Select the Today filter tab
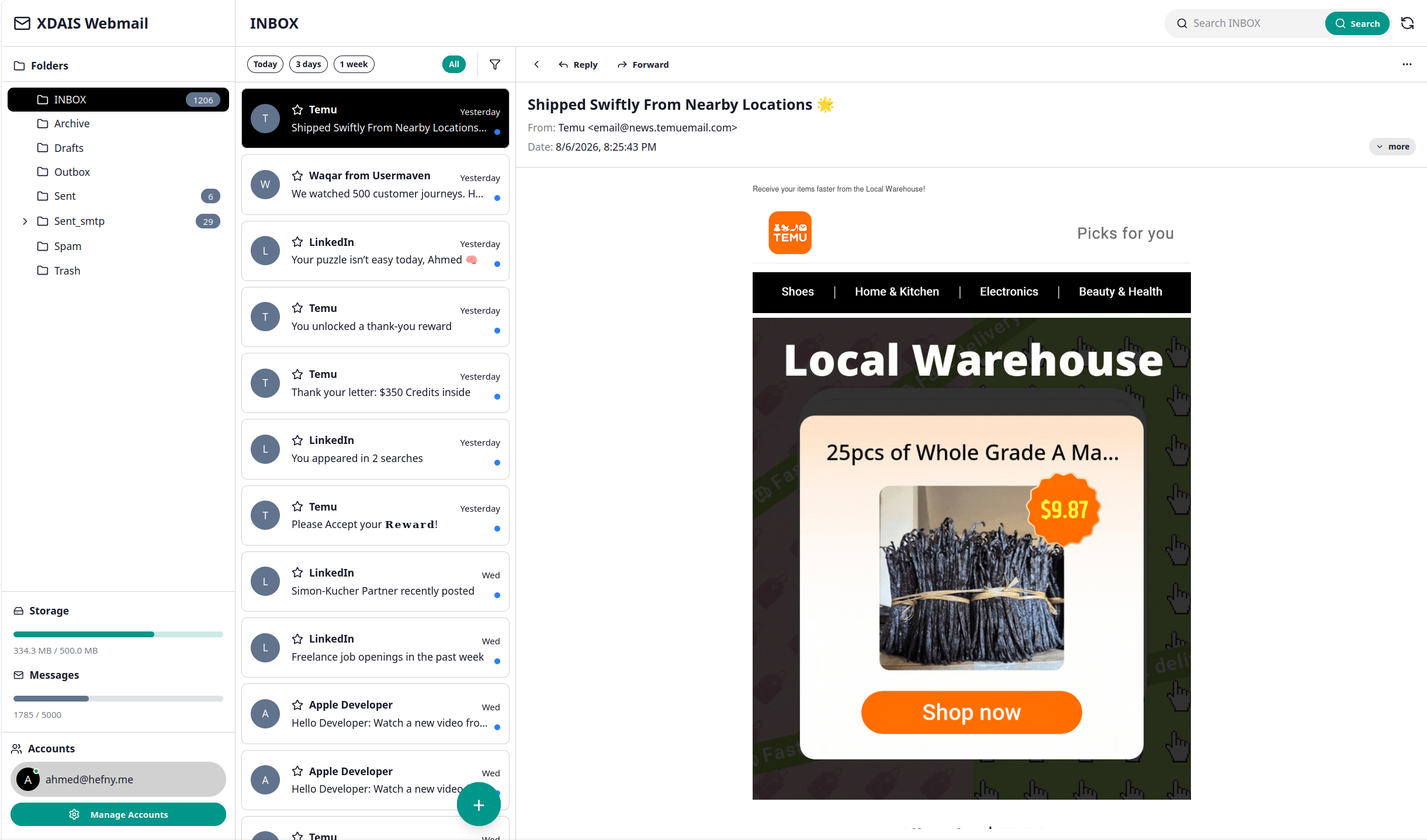The width and height of the screenshot is (1427, 840). tap(265, 64)
